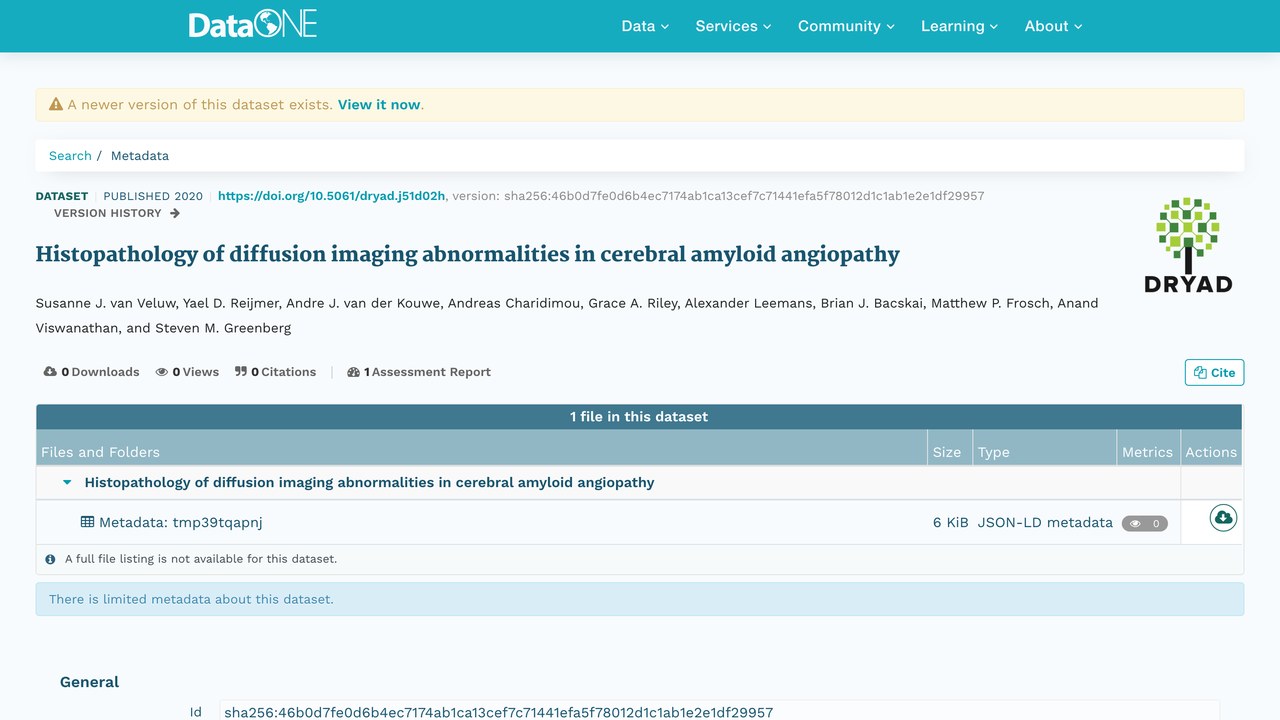1280x720 pixels.
Task: Click the dataset title heading
Action: (x=468, y=254)
